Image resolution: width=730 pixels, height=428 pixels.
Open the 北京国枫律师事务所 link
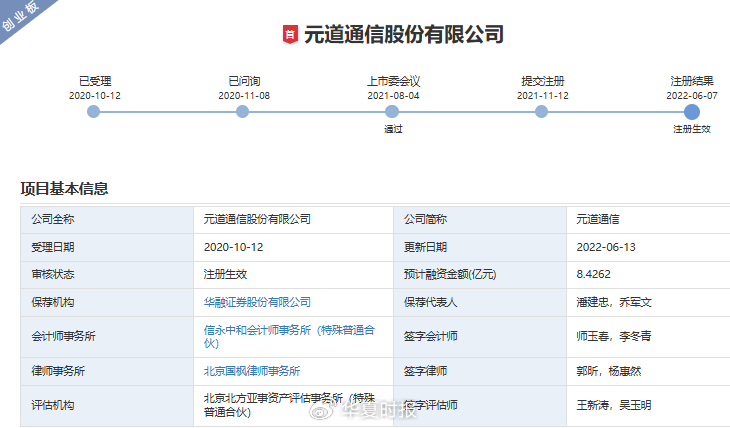point(252,371)
